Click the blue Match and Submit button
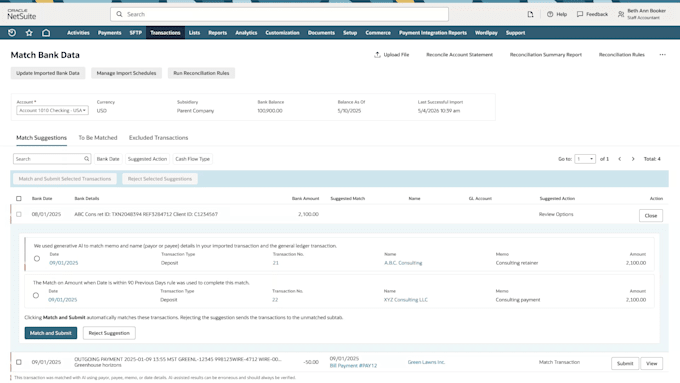The height and width of the screenshot is (383, 680). [x=51, y=333]
